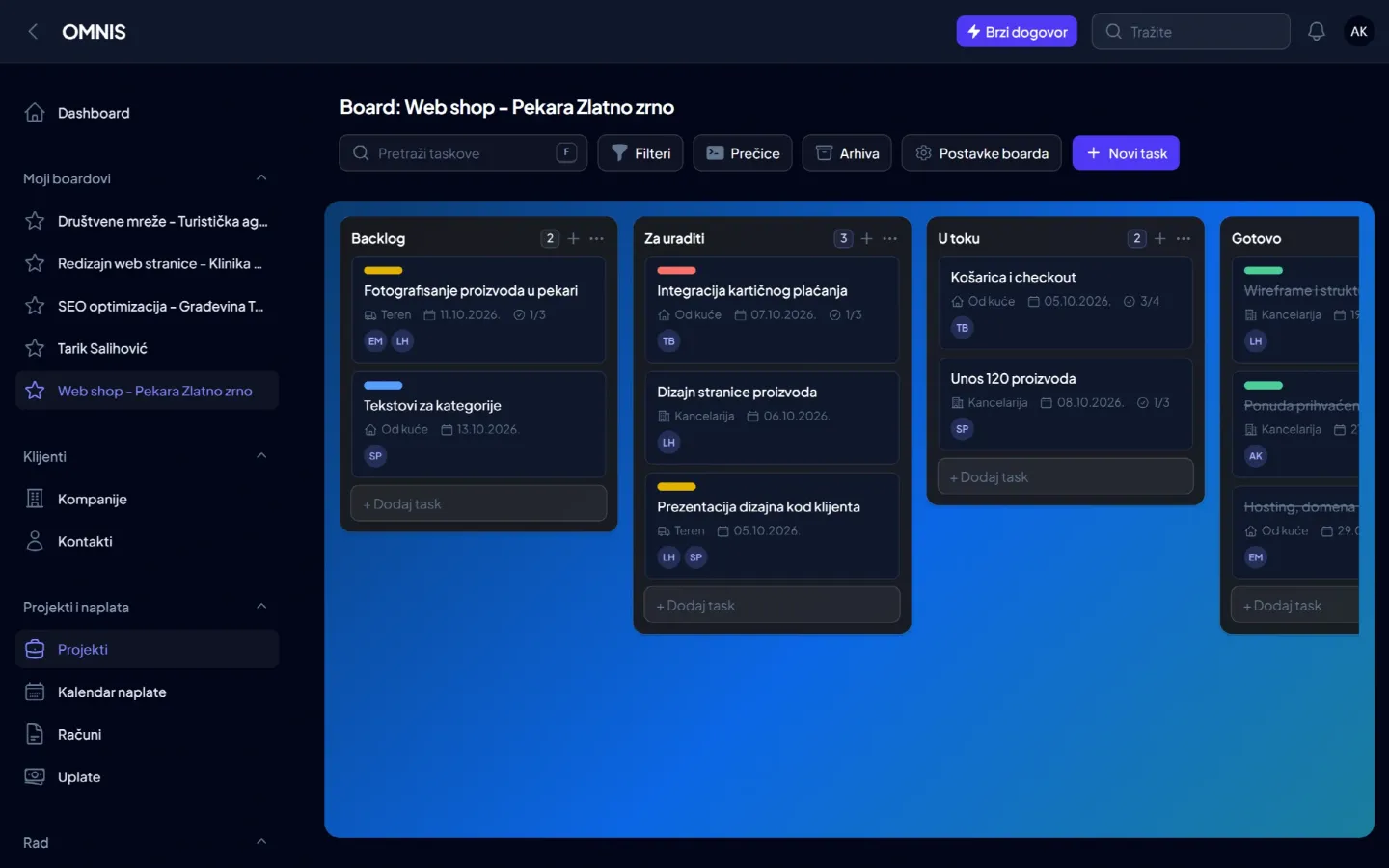Click EM avatar on Fotografisanje proizvoda card
The height and width of the screenshot is (868, 1389).
click(x=375, y=341)
